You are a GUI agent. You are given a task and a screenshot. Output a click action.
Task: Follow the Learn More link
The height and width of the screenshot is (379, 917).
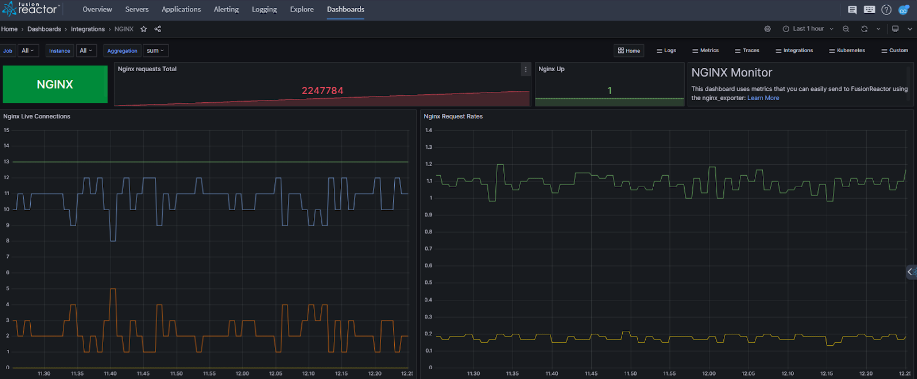point(763,98)
